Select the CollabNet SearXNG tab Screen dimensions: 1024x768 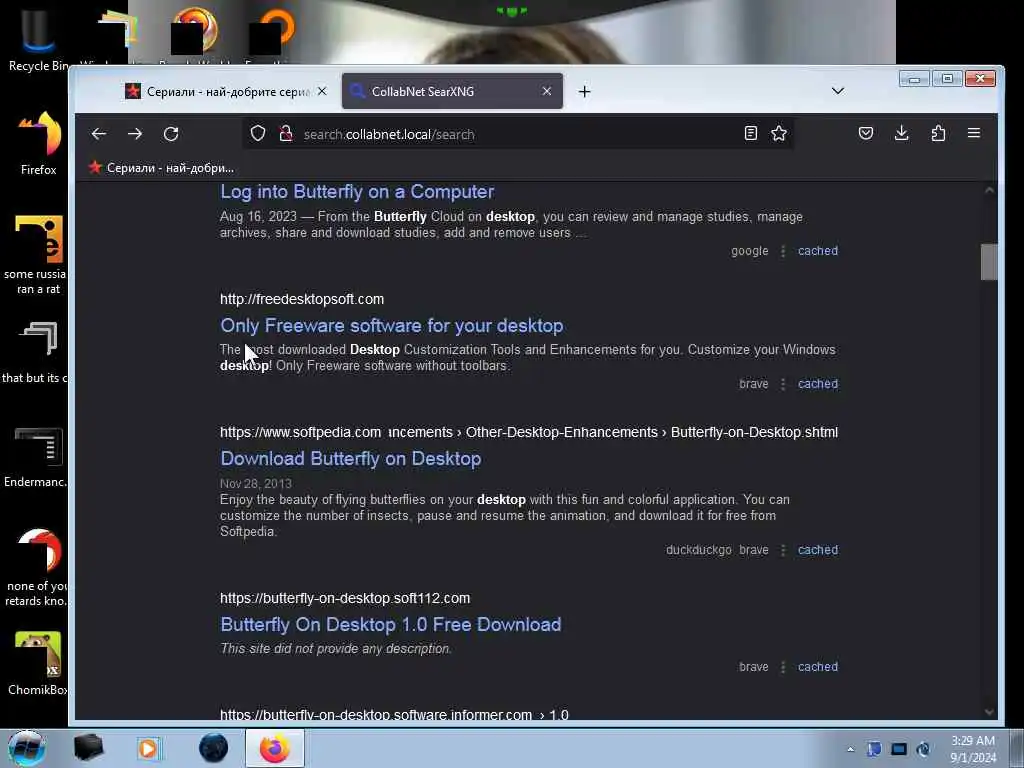point(452,91)
